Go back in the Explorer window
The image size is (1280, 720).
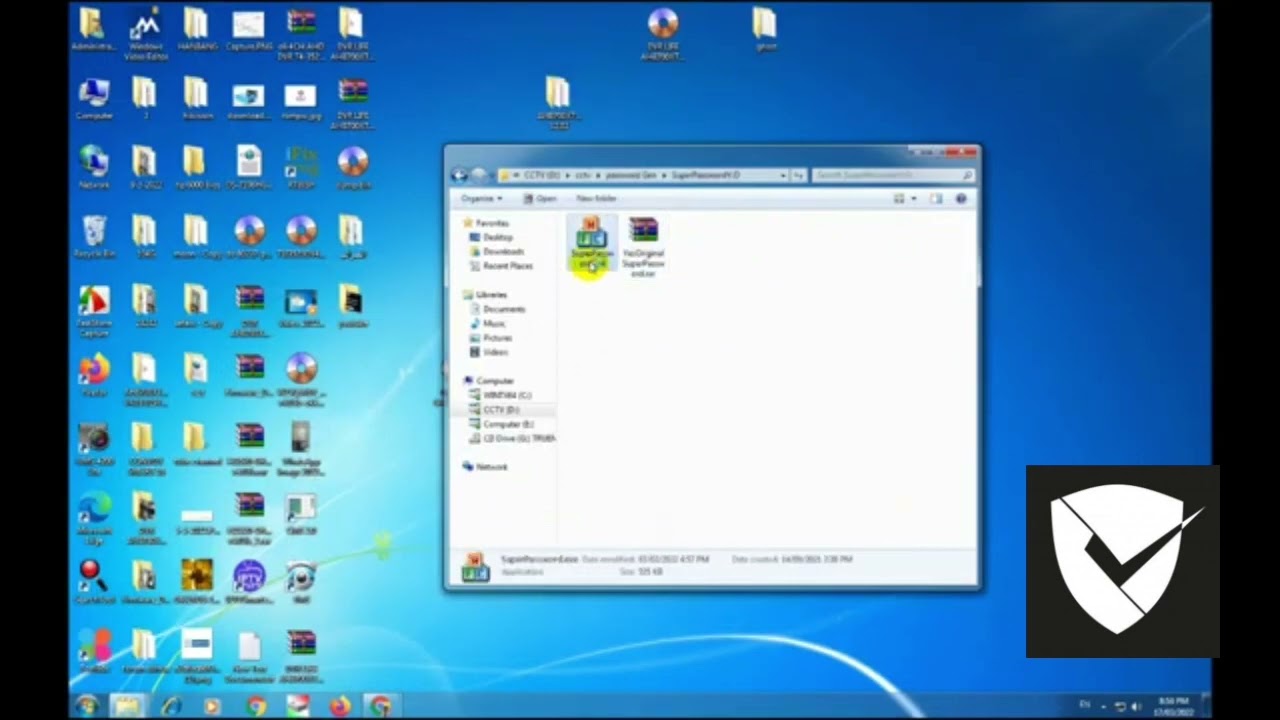tap(459, 175)
